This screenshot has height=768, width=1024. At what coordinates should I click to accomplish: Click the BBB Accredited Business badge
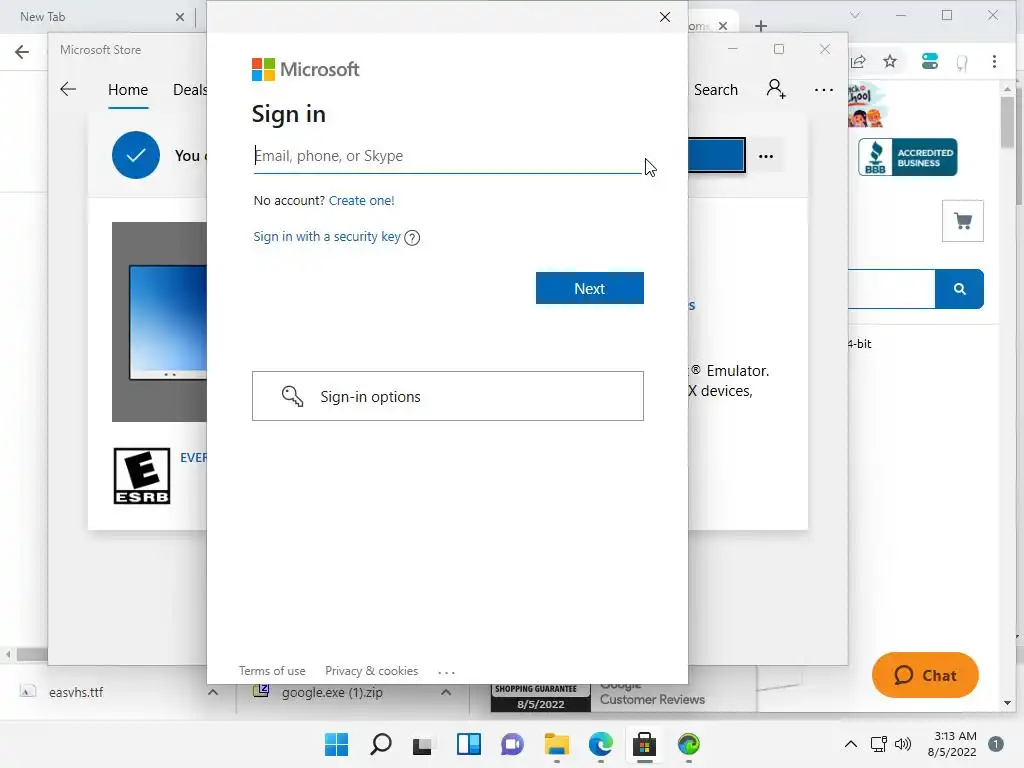point(908,157)
